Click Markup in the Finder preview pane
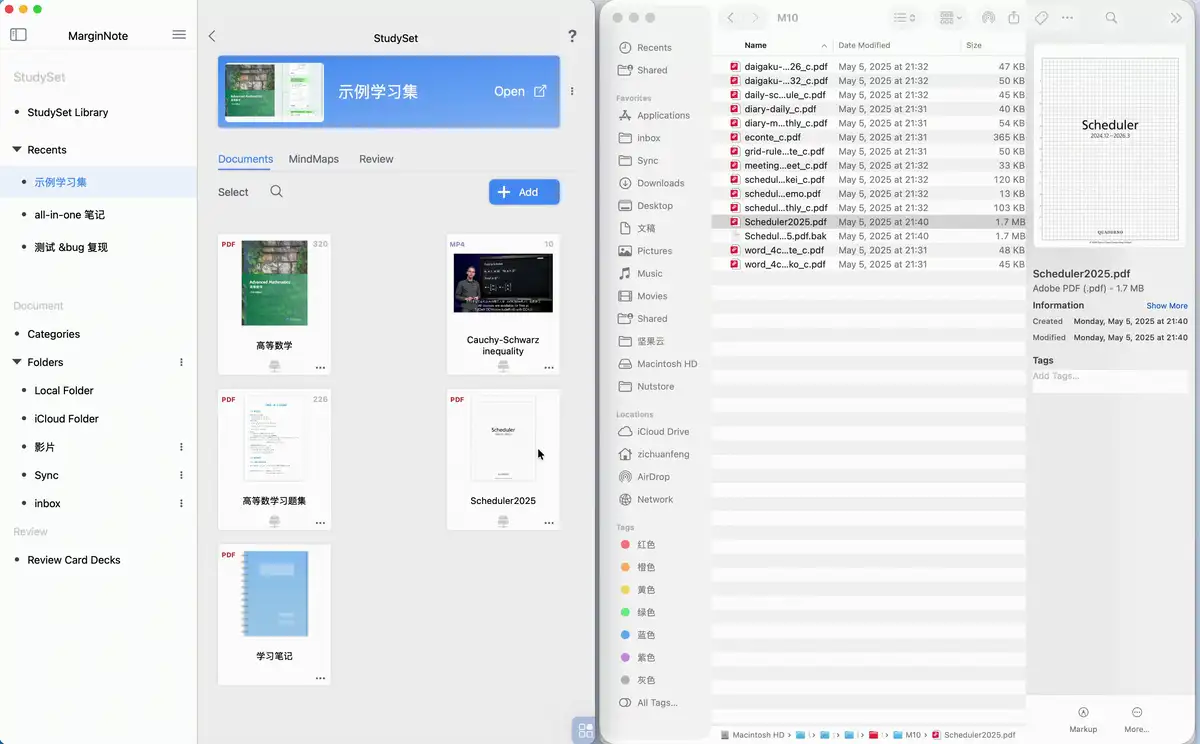Image resolution: width=1200 pixels, height=744 pixels. [x=1083, y=720]
